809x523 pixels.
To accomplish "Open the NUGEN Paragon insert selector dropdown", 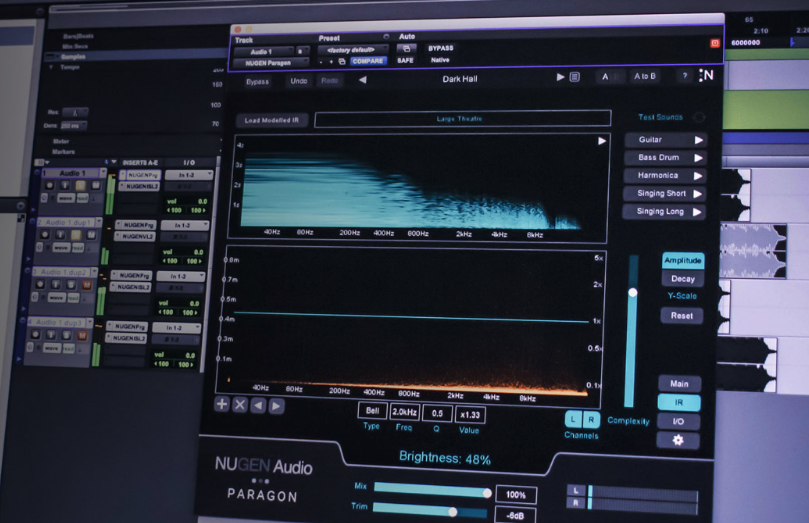I will point(270,63).
